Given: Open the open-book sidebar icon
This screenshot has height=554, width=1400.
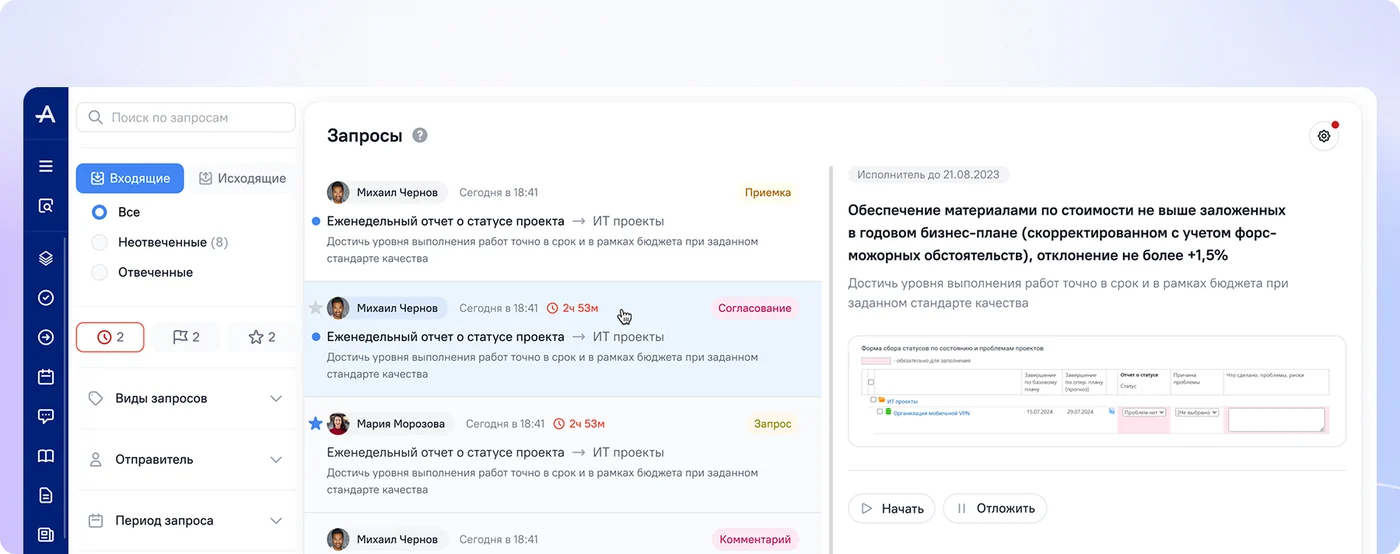Looking at the screenshot, I should [45, 456].
